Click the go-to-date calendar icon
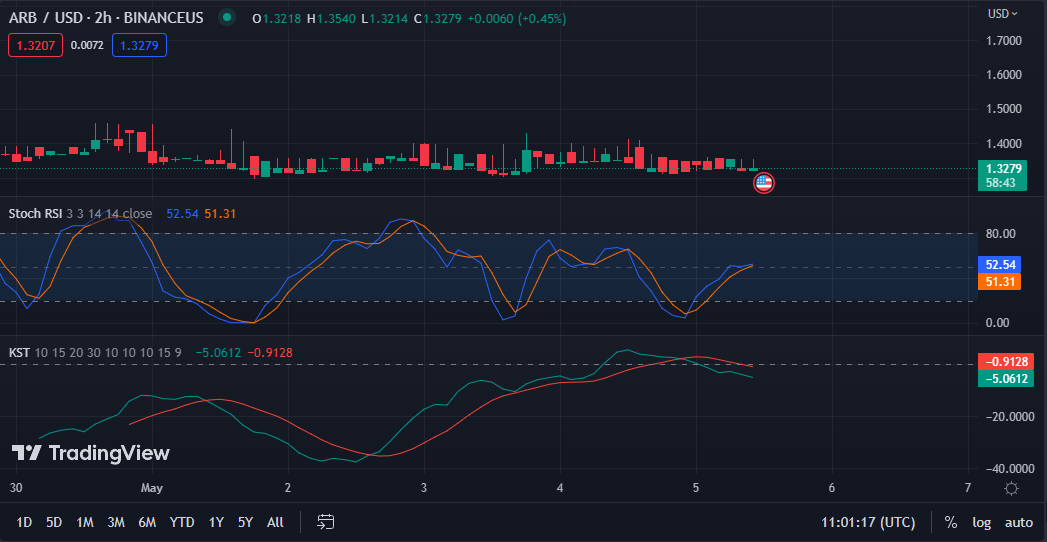Viewport: 1047px width, 542px height. (326, 521)
